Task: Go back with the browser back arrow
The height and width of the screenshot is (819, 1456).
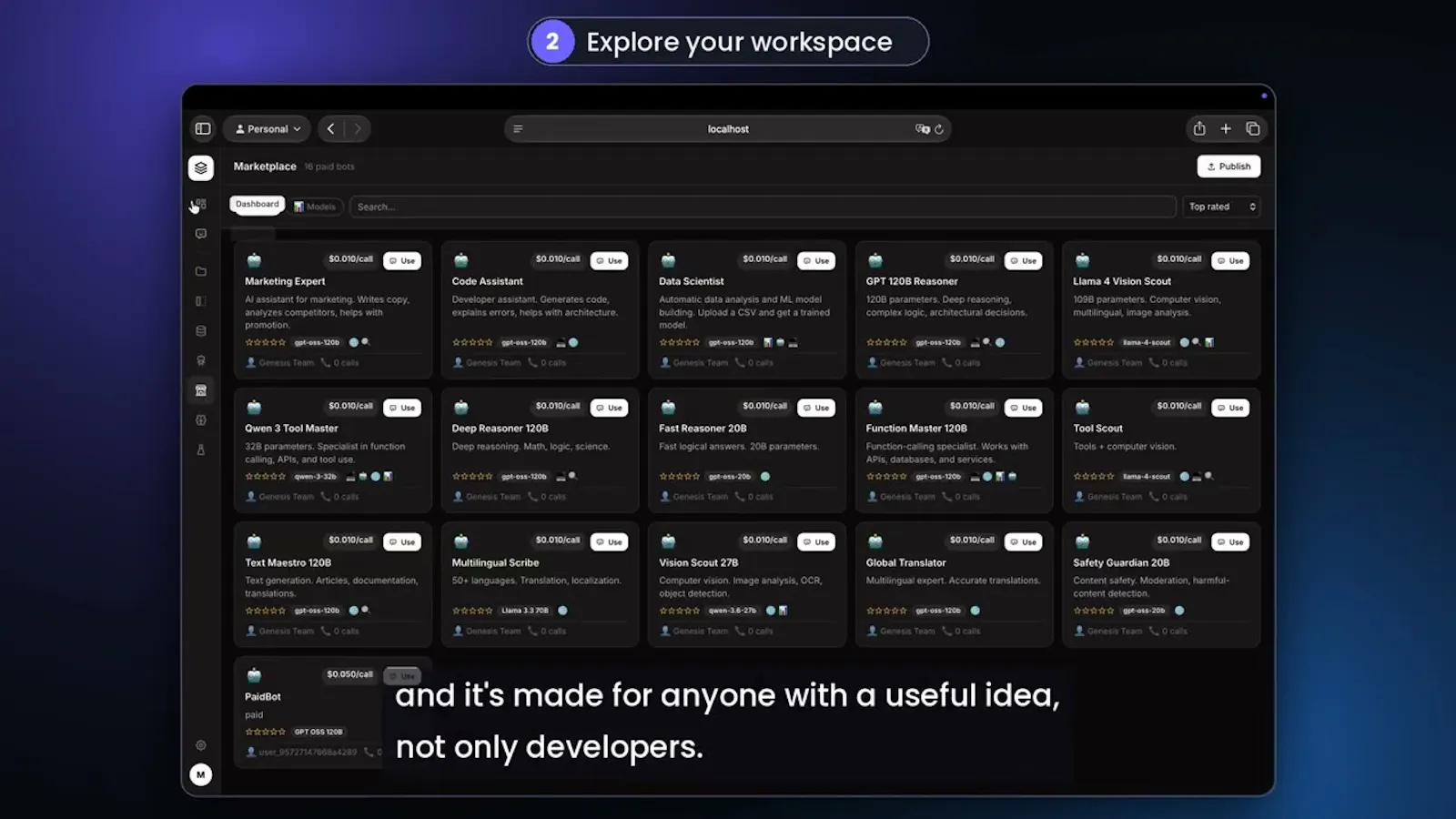Action: (331, 129)
